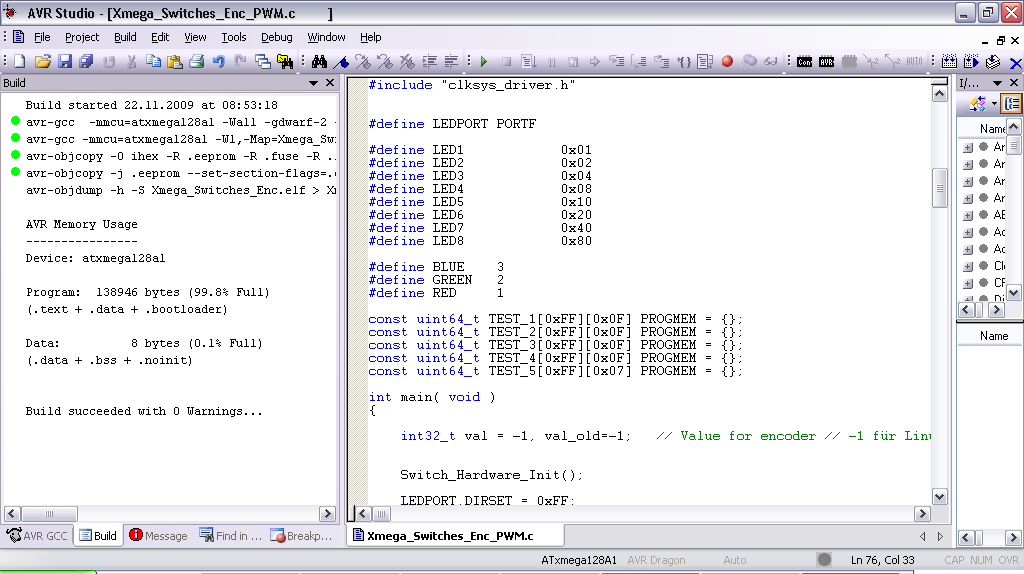Screen dimensions: 1024x574
Task: Click the tree view icon in I/O panel
Action: pyautogui.click(x=1012, y=103)
